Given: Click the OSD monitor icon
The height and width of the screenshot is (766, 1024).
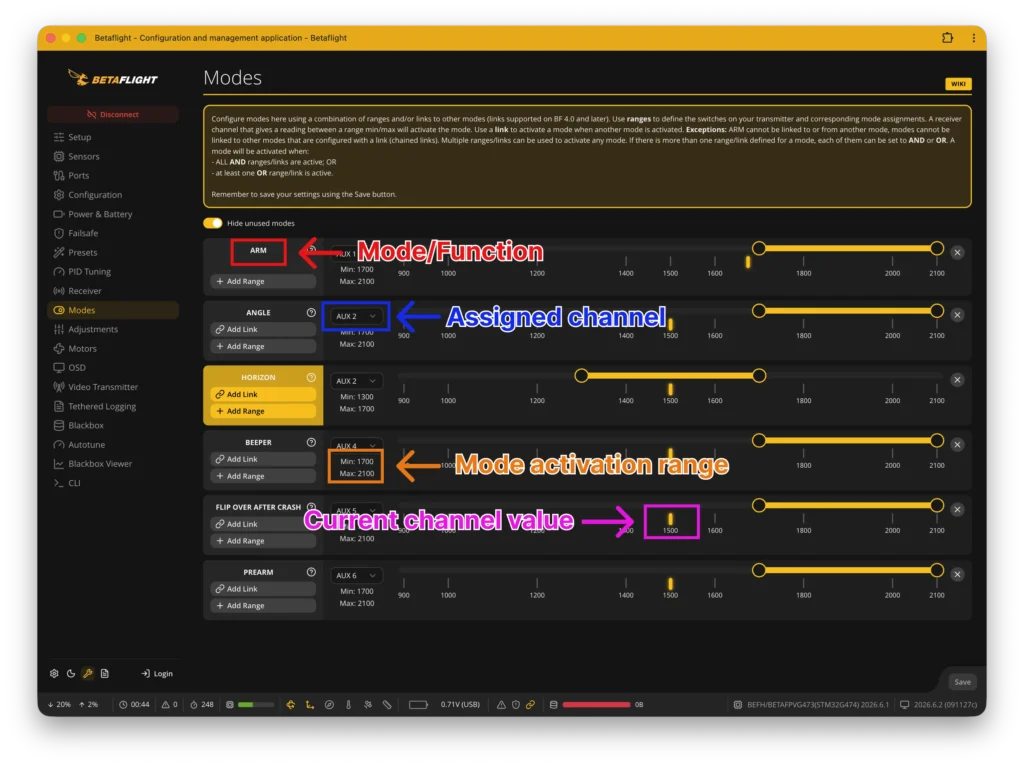Looking at the screenshot, I should point(59,368).
